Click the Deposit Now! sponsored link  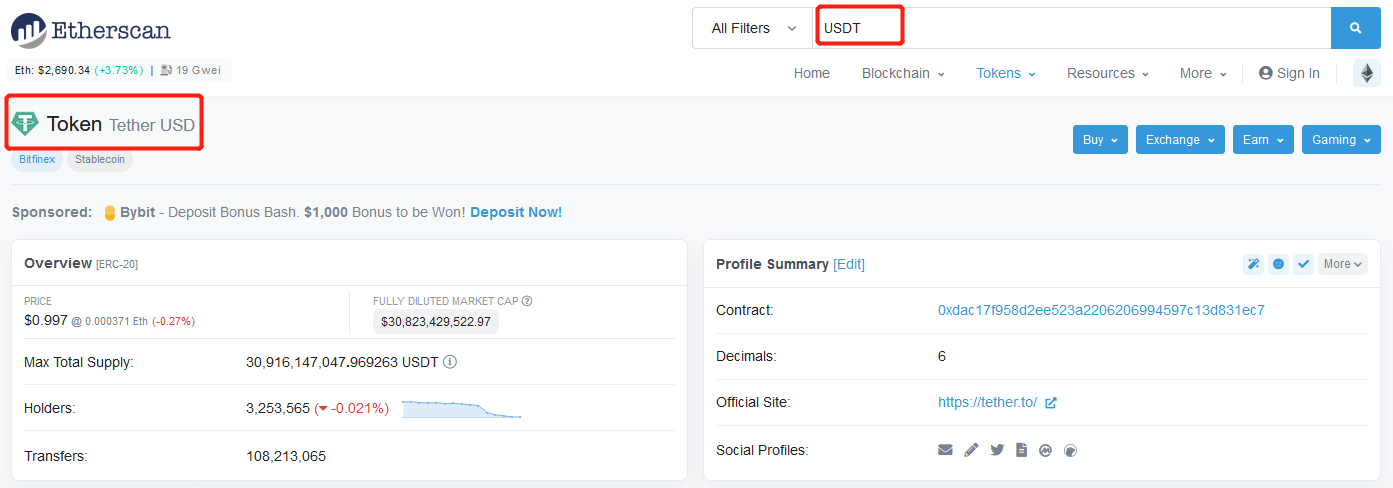(516, 212)
